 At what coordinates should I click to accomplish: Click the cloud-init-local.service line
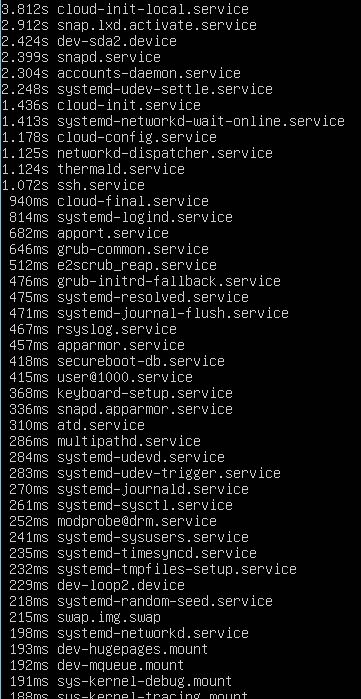pyautogui.click(x=125, y=9)
